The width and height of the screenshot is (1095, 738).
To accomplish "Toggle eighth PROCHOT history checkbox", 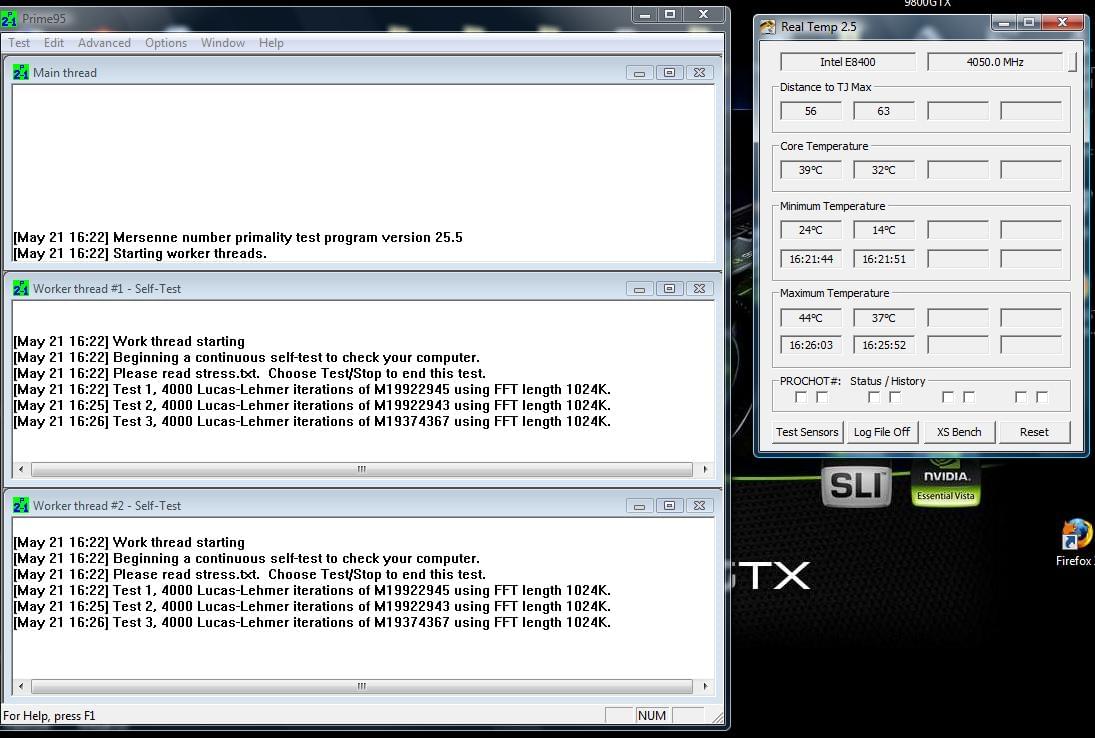I will point(1042,397).
